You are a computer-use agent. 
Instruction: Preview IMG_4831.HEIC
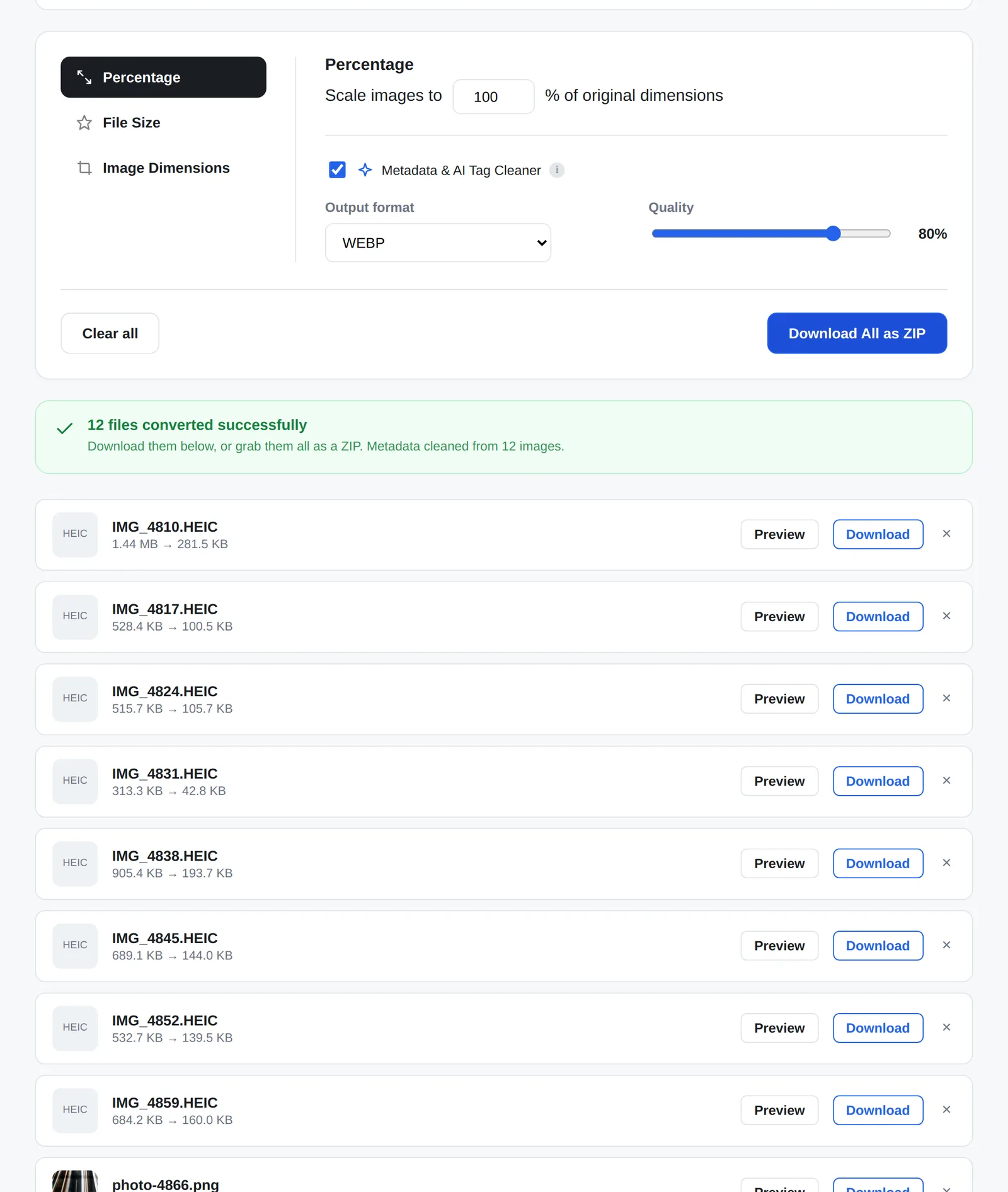(x=779, y=781)
